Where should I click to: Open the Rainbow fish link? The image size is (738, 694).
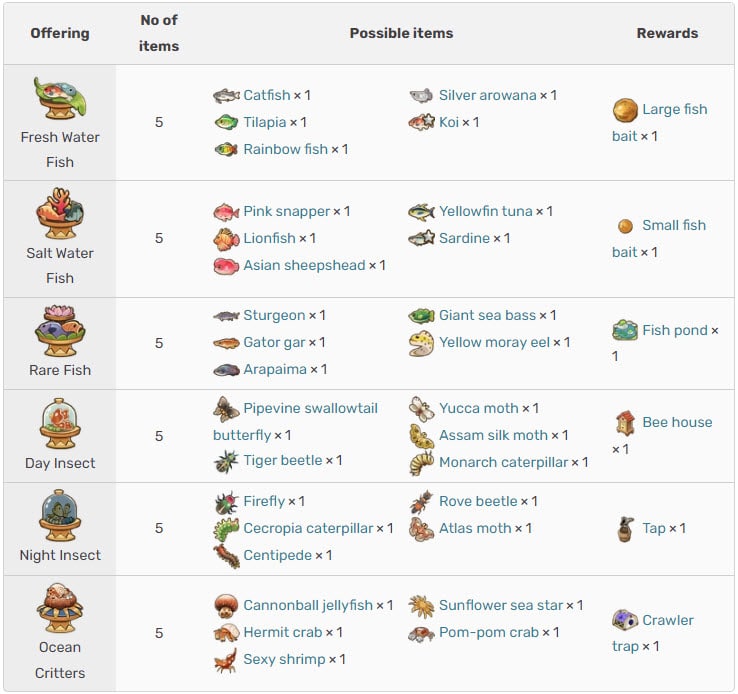[285, 149]
